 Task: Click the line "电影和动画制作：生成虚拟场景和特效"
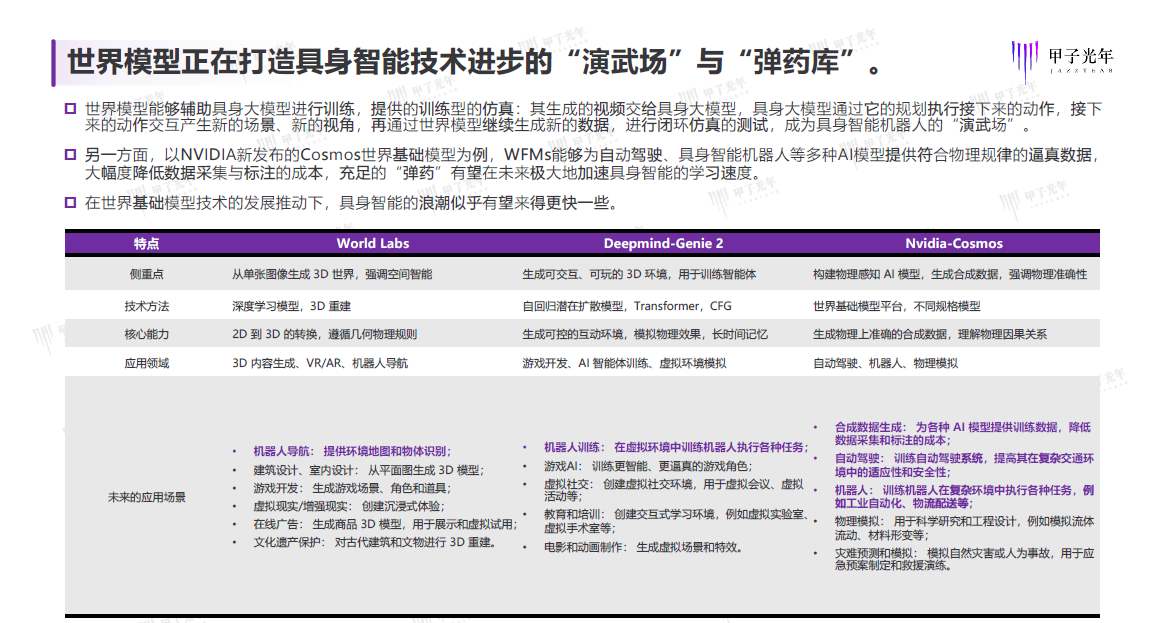[x=644, y=548]
